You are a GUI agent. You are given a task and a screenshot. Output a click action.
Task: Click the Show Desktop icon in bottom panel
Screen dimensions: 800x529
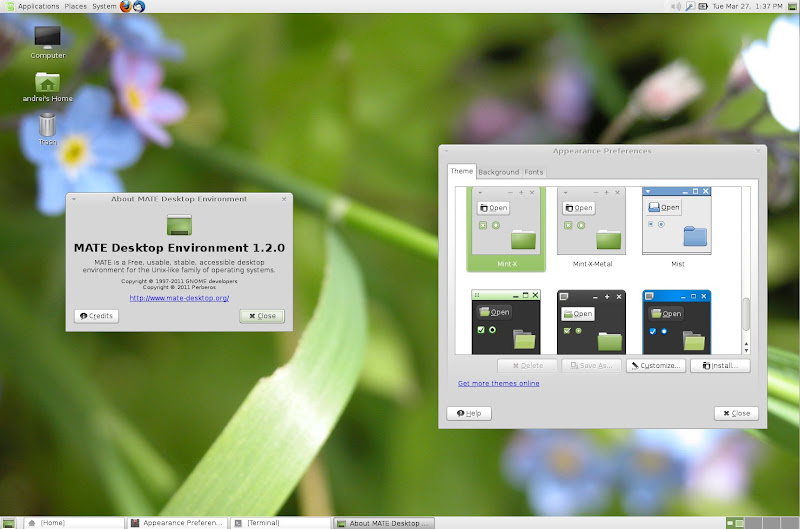click(x=9, y=523)
